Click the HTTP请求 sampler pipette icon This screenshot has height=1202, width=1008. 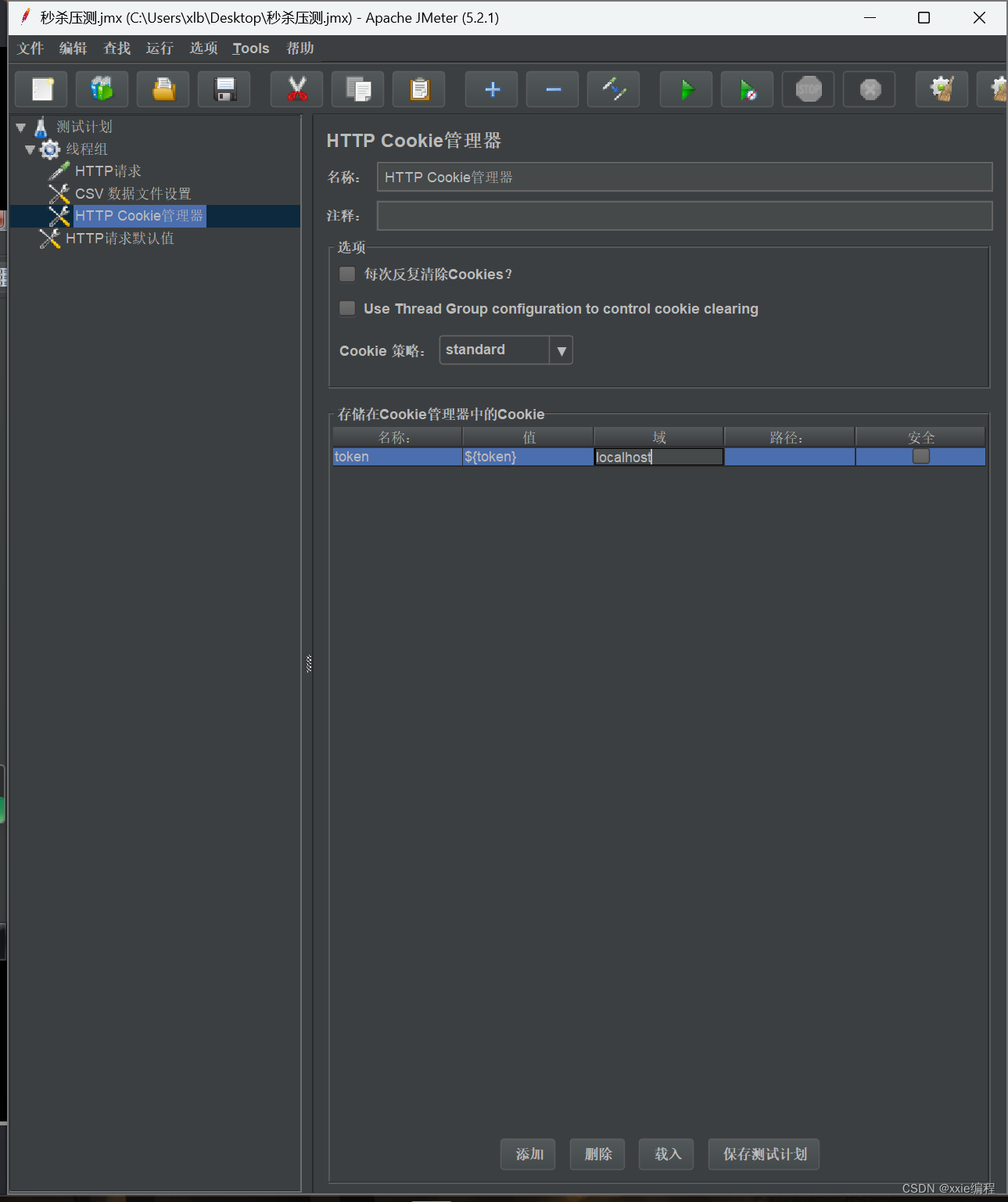(x=59, y=171)
